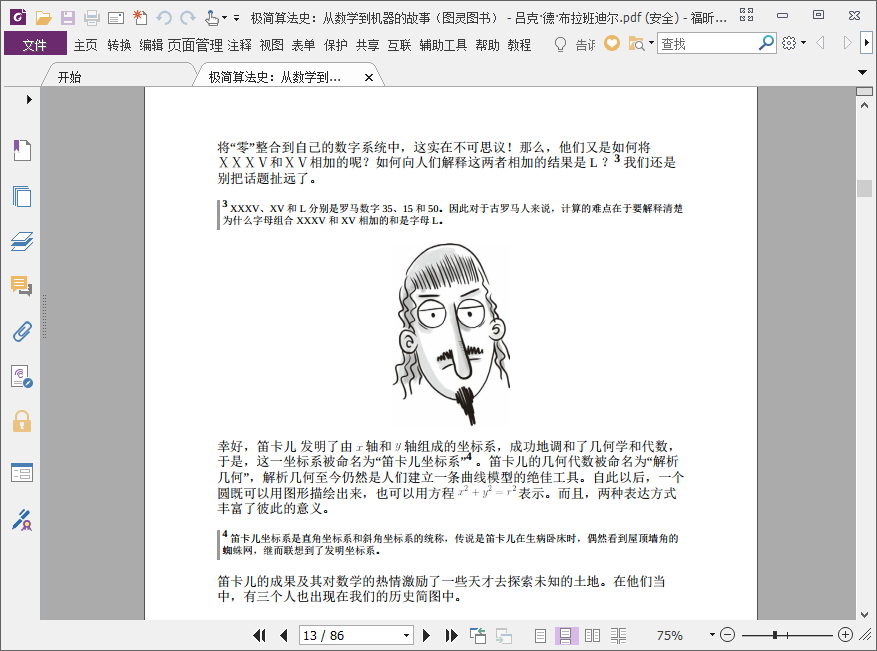The width and height of the screenshot is (877, 651).
Task: Open the 主页 ribbon tab
Action: [86, 45]
